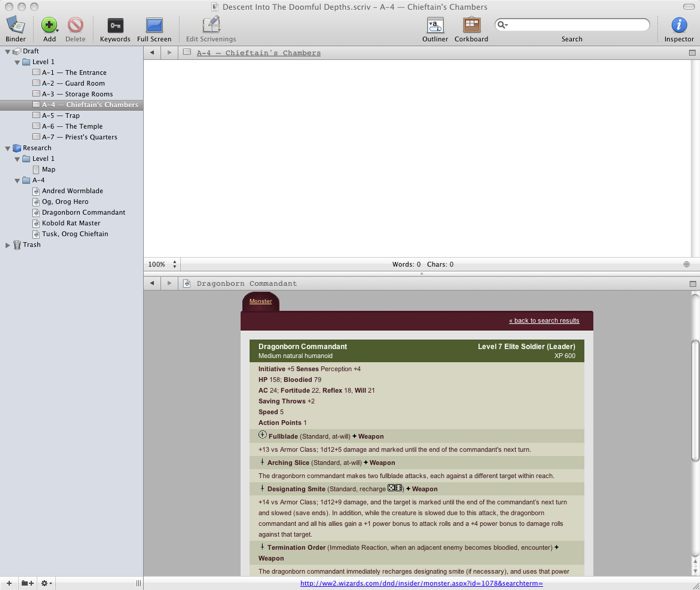
Task: Toggle split button in bottom editor header
Action: pos(692,284)
